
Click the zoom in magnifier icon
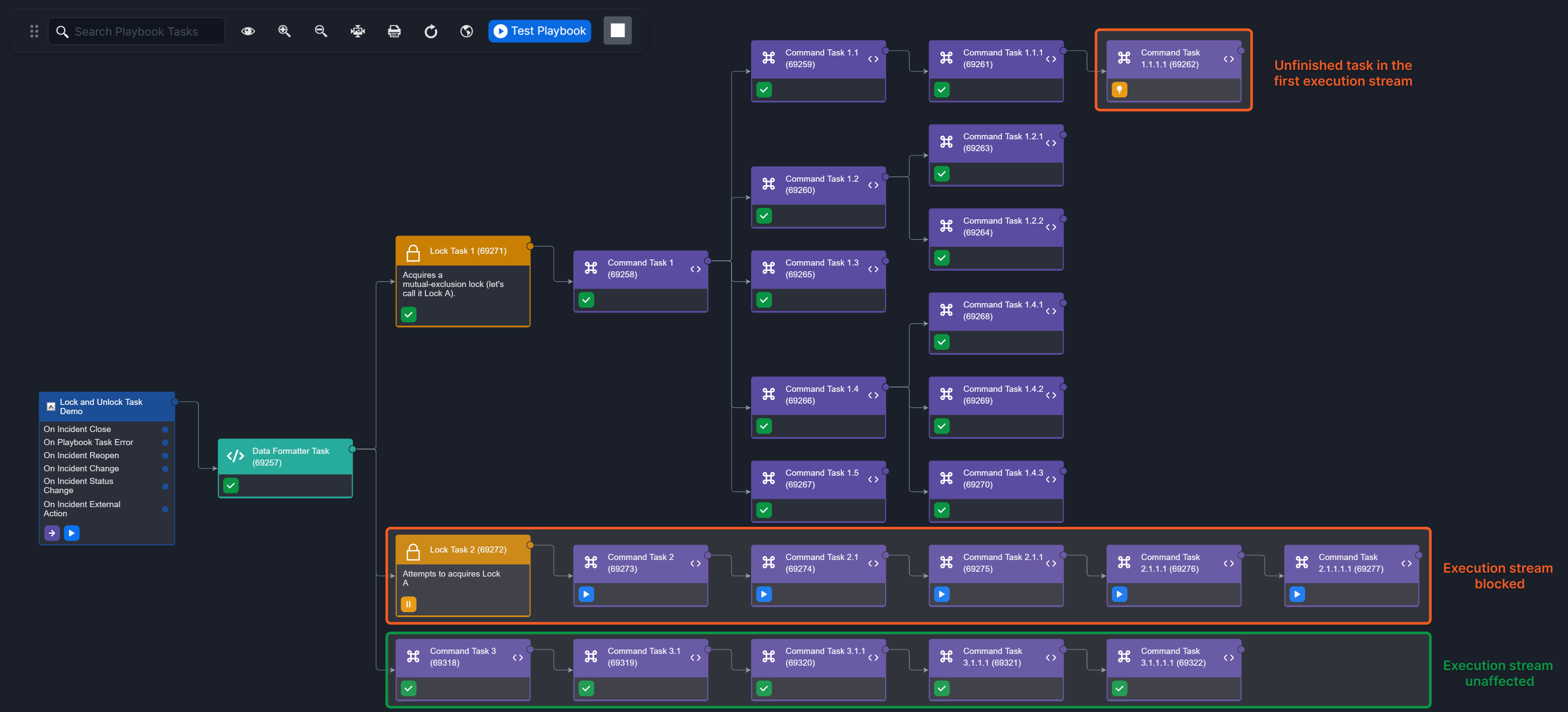284,31
